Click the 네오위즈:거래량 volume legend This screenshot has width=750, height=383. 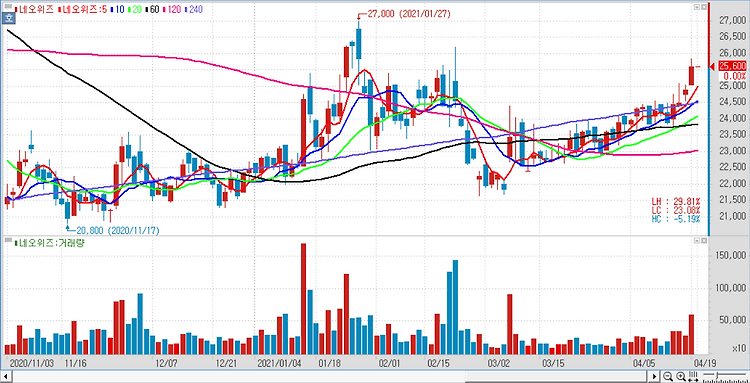[51, 243]
